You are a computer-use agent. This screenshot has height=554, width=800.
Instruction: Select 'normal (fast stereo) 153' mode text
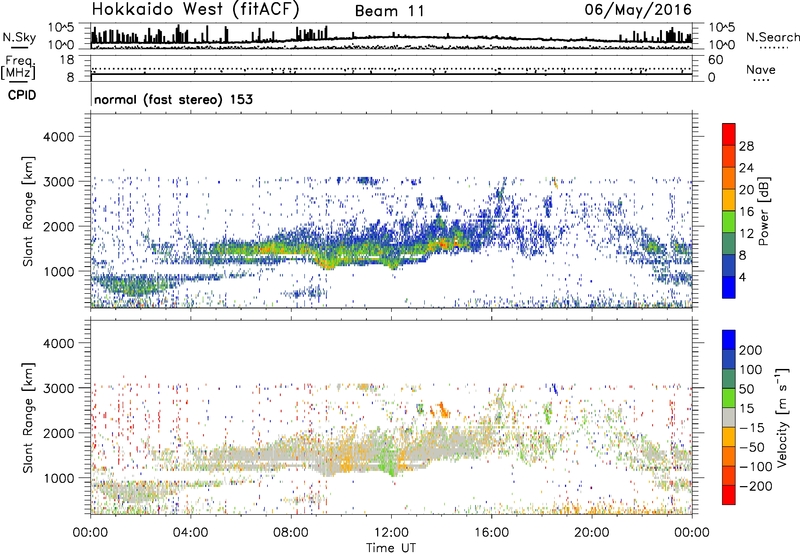tap(173, 99)
